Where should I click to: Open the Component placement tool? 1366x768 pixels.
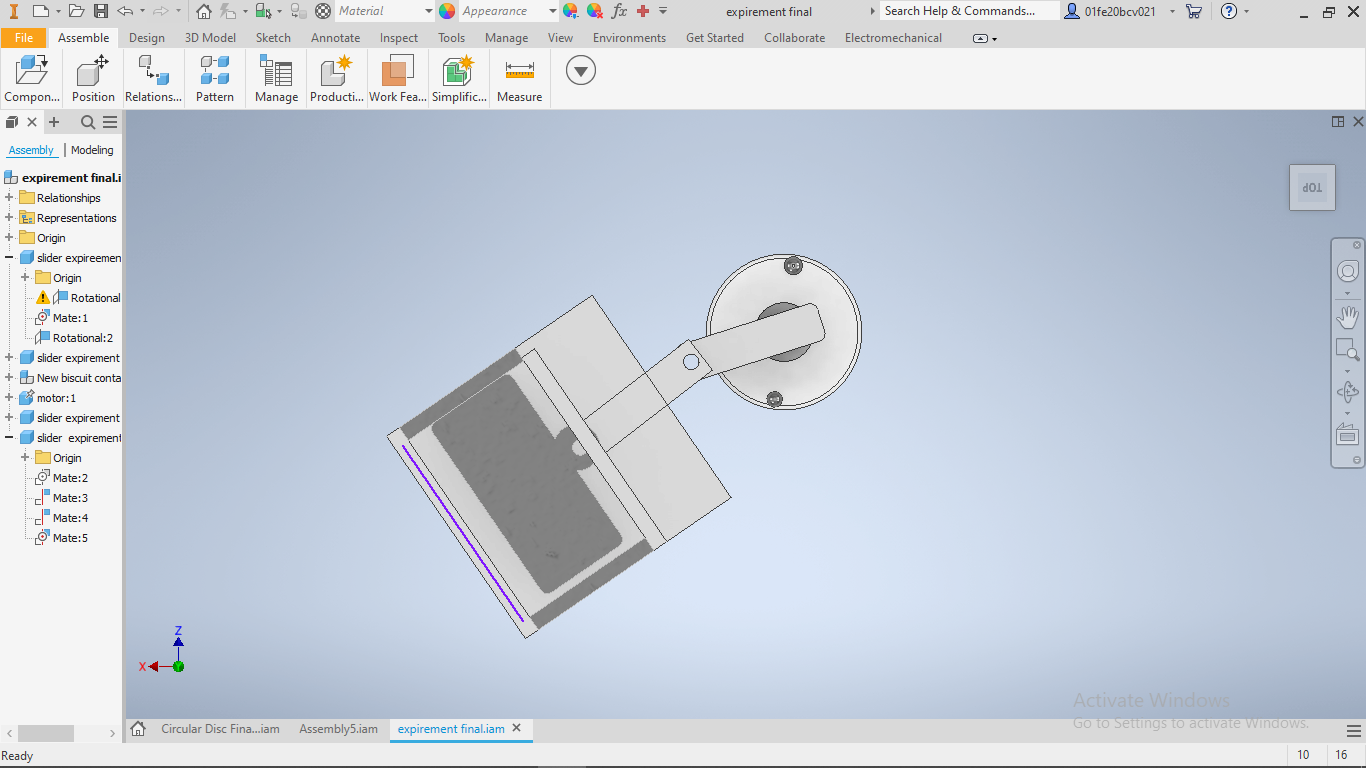point(32,79)
